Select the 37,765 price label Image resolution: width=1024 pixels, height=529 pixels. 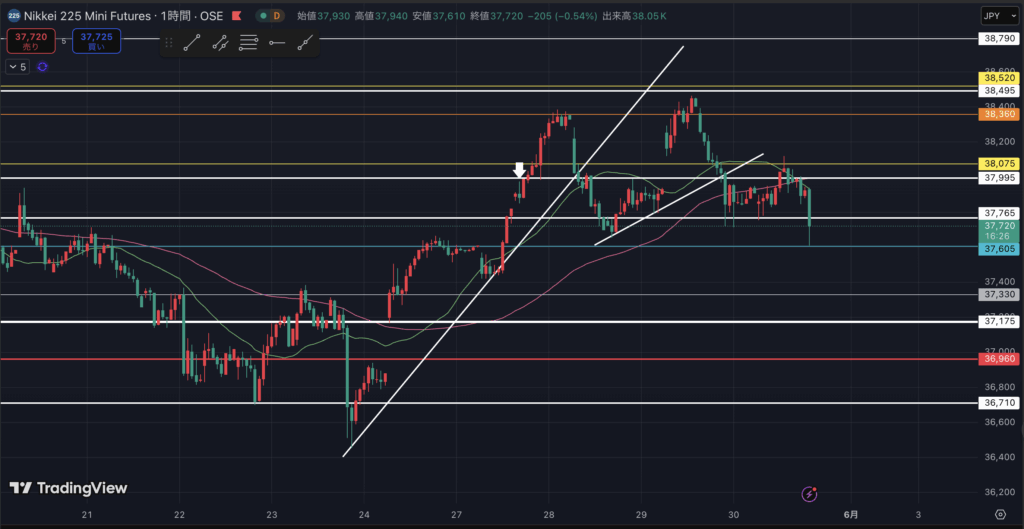point(997,213)
